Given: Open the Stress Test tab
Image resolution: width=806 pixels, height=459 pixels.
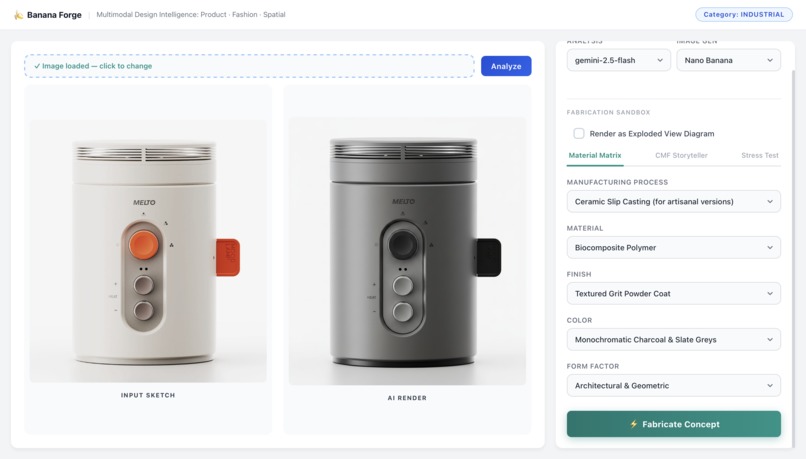Looking at the screenshot, I should point(760,155).
